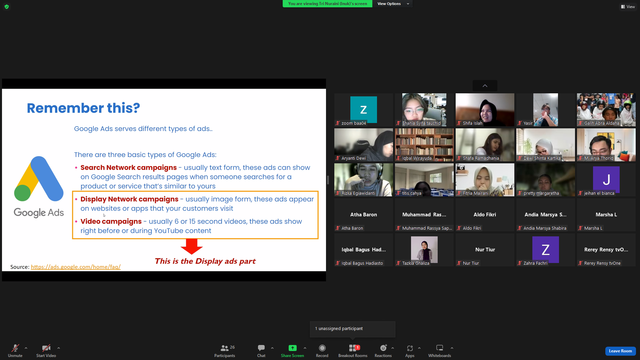Expand the arrow next to Apps

(419, 348)
